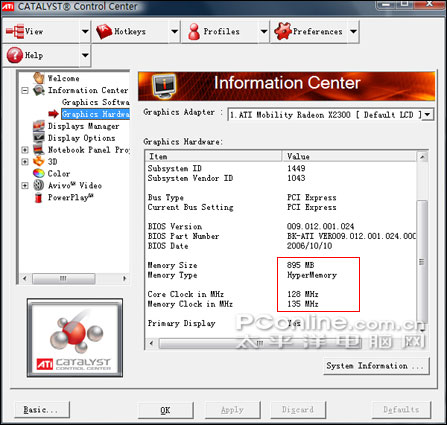Click the Subsystem ID value 1449
This screenshot has width=447, height=425.
(296, 168)
